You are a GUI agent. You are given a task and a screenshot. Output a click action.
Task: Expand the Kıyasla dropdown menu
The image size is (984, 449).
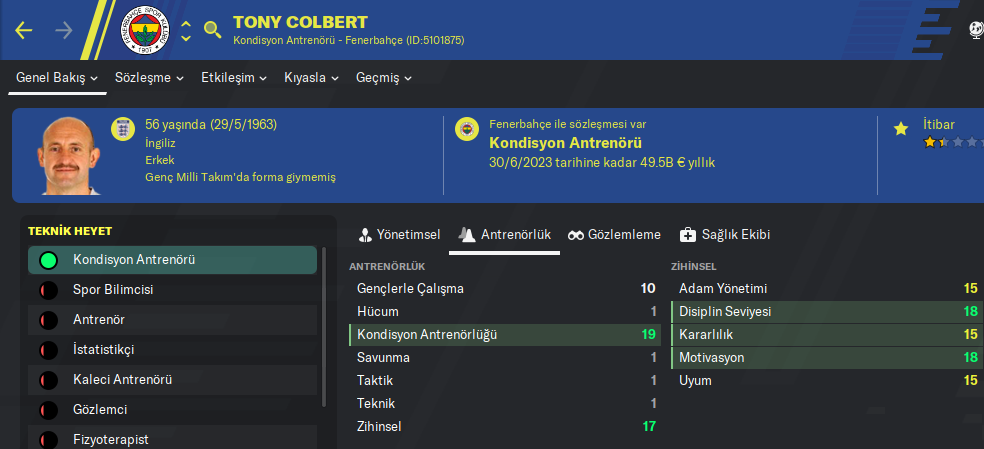[x=311, y=78]
